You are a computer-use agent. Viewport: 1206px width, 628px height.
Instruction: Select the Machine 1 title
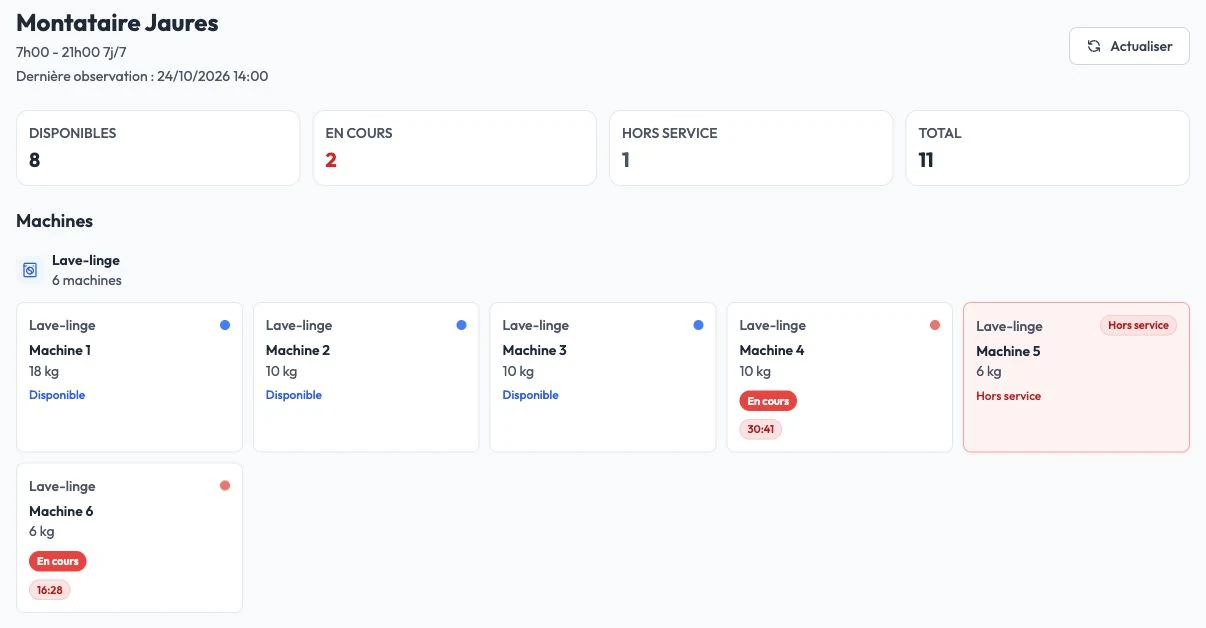coord(60,350)
